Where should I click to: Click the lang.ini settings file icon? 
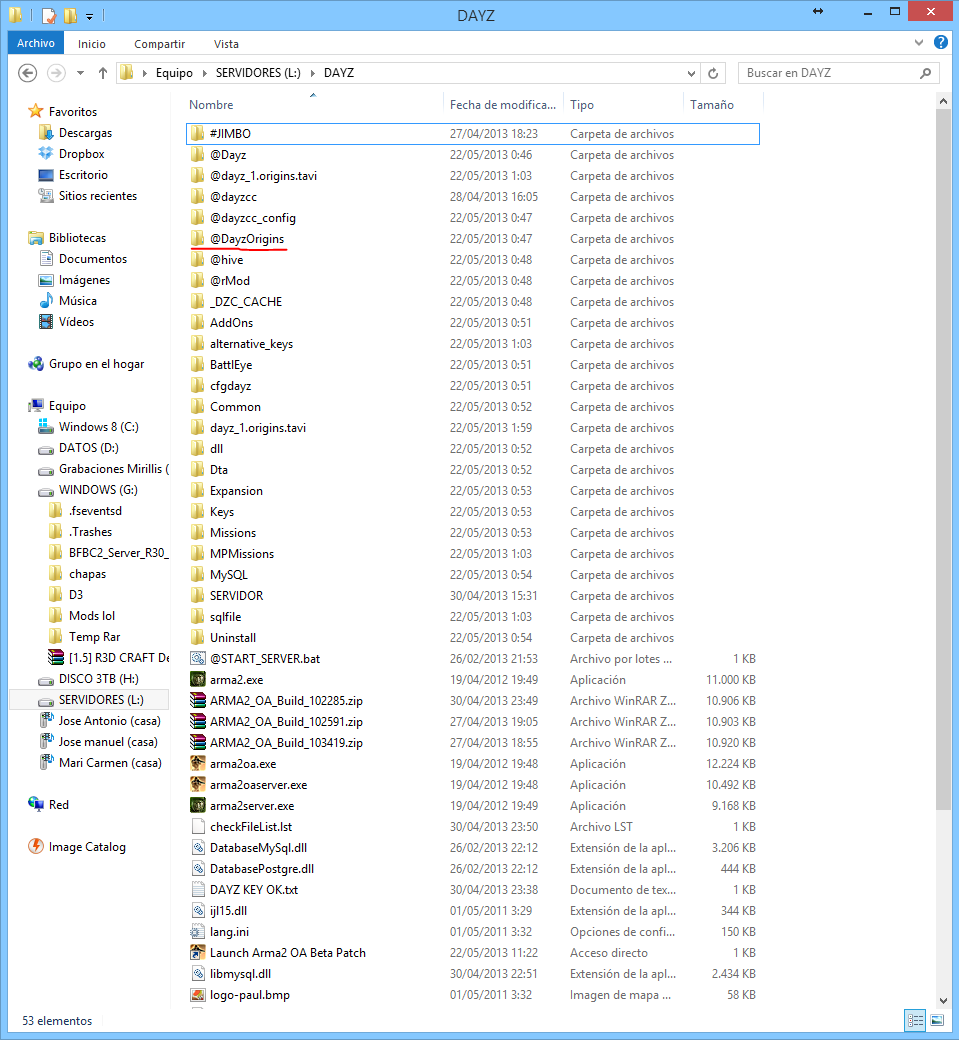(x=198, y=931)
